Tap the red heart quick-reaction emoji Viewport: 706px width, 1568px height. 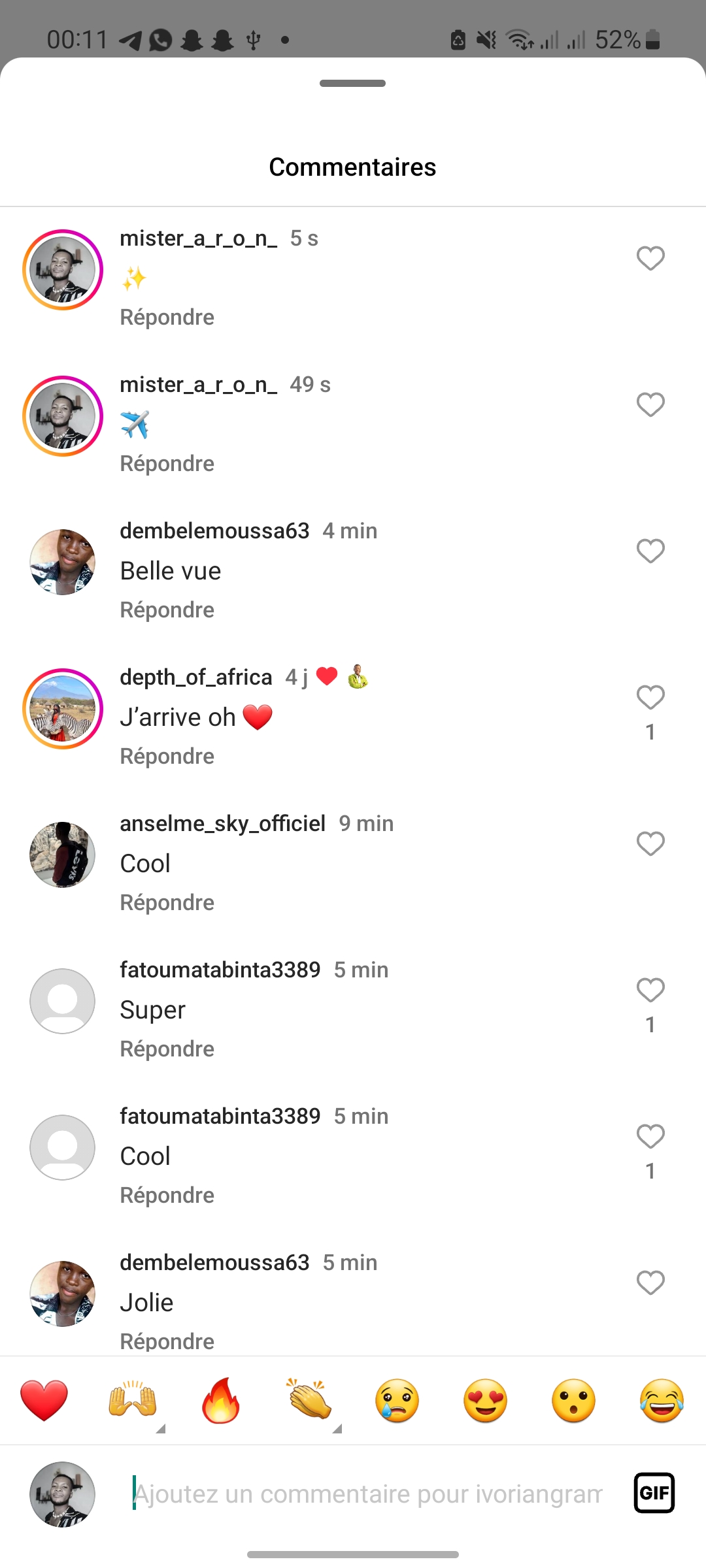tap(44, 1400)
